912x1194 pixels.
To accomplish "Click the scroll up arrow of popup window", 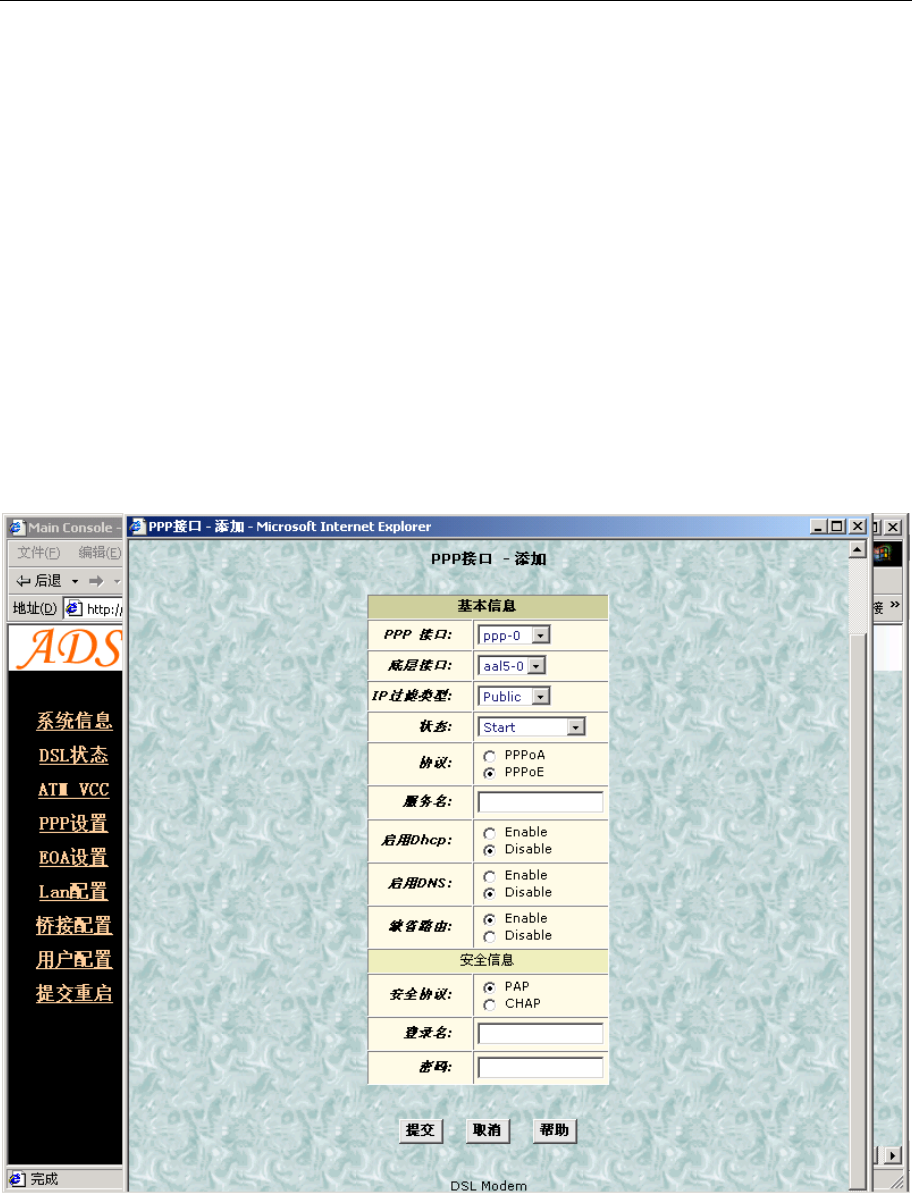I will point(858,549).
